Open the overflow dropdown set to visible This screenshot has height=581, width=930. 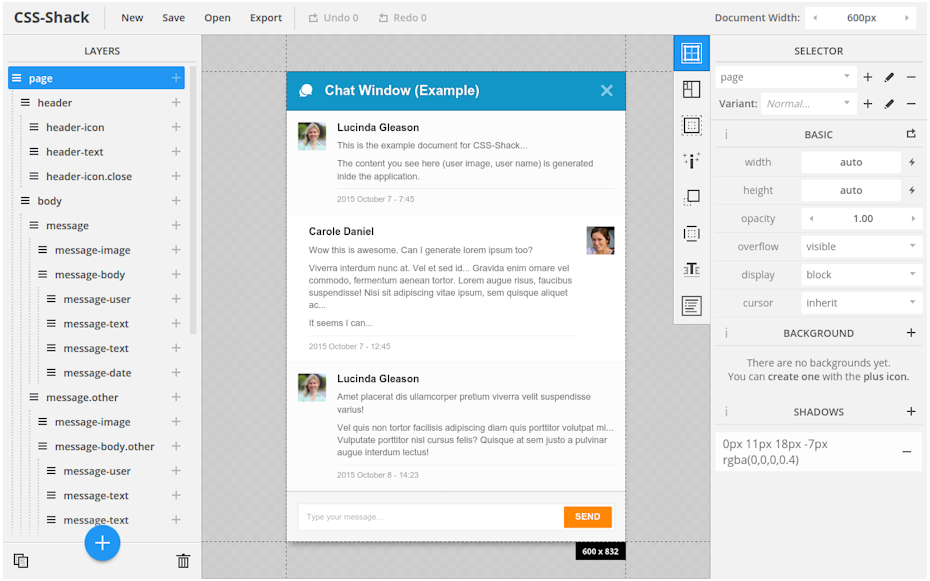click(860, 246)
